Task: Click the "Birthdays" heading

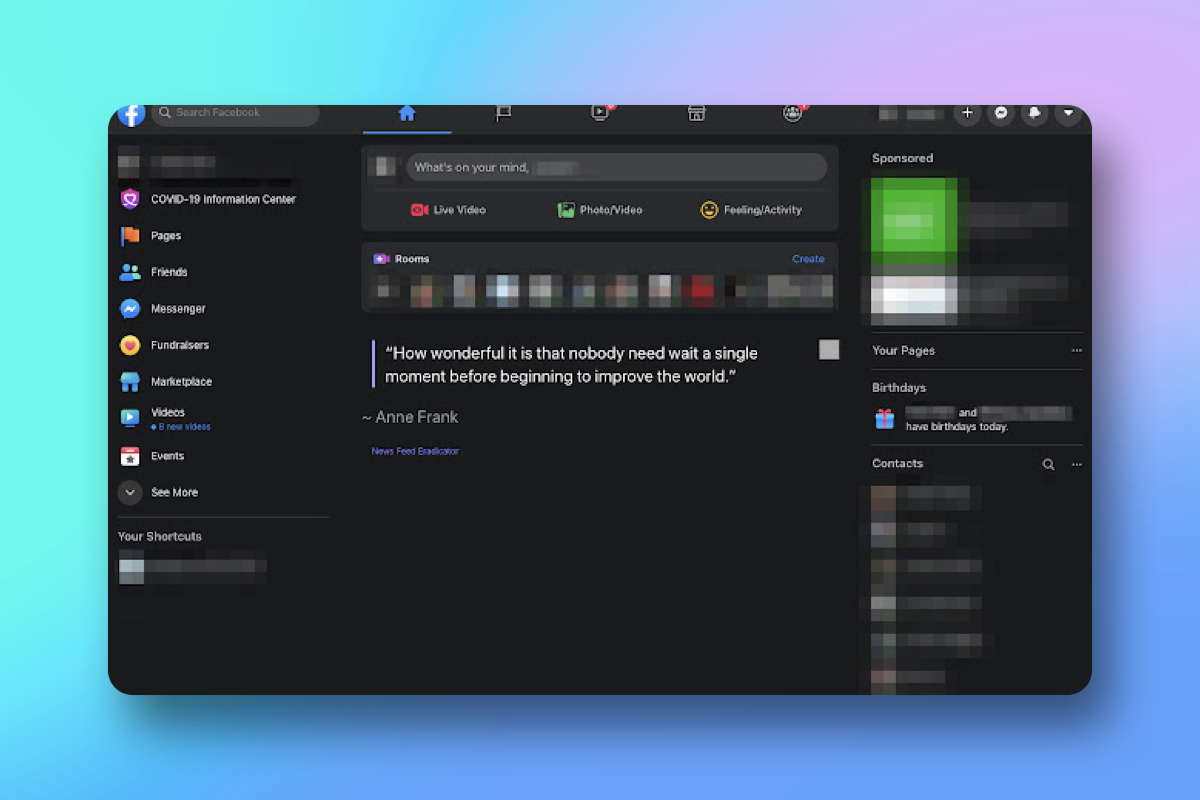Action: (899, 388)
